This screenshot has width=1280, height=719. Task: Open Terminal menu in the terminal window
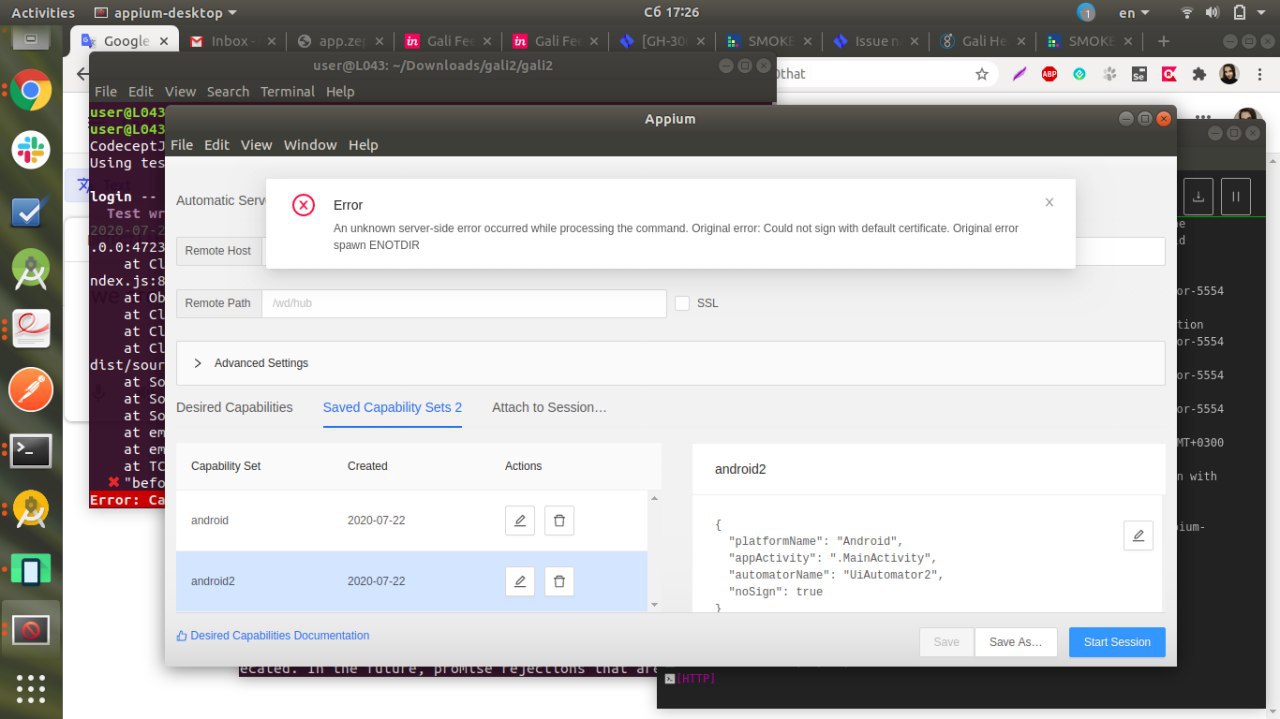(287, 91)
